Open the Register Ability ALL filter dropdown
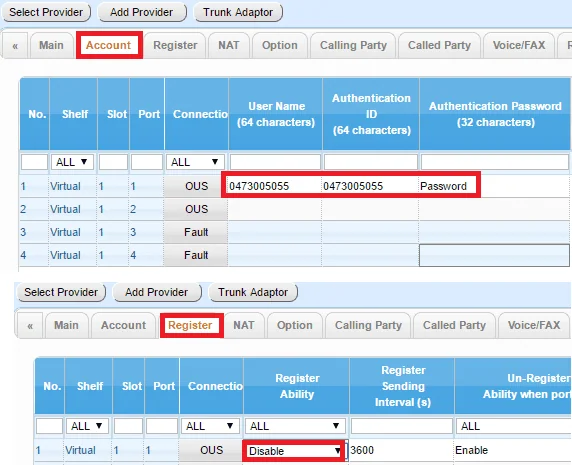 [295, 426]
